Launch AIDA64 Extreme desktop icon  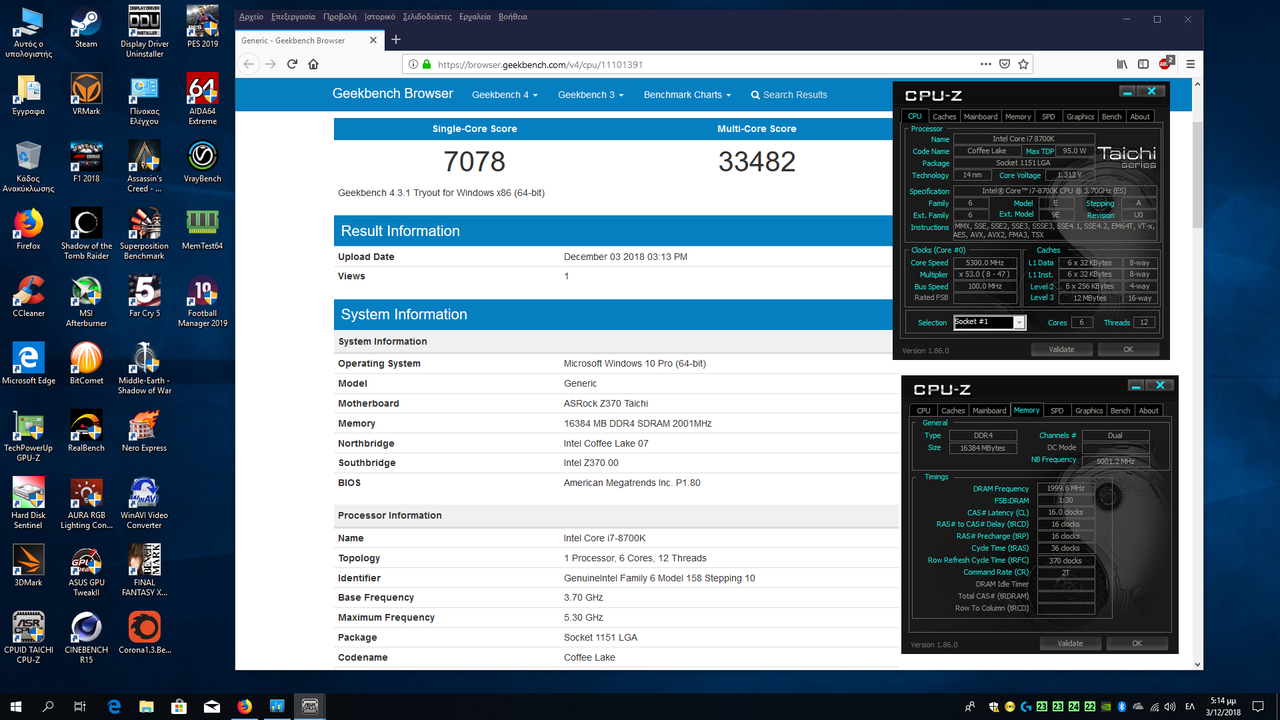(203, 99)
